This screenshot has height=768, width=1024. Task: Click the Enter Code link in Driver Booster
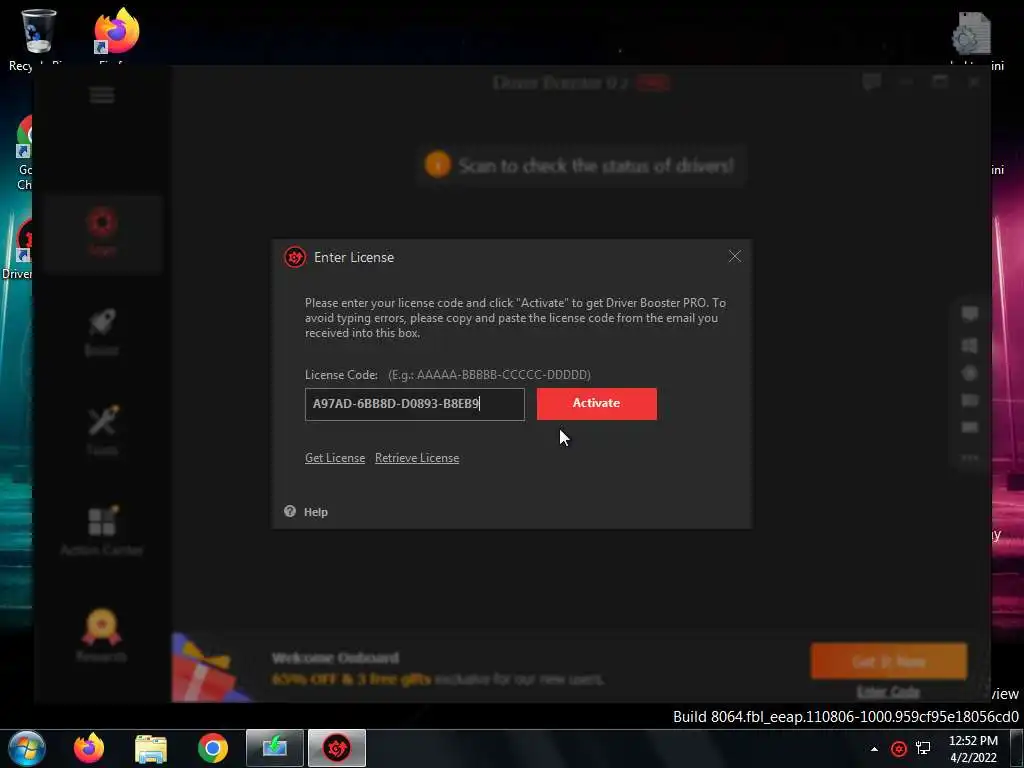[x=888, y=692]
